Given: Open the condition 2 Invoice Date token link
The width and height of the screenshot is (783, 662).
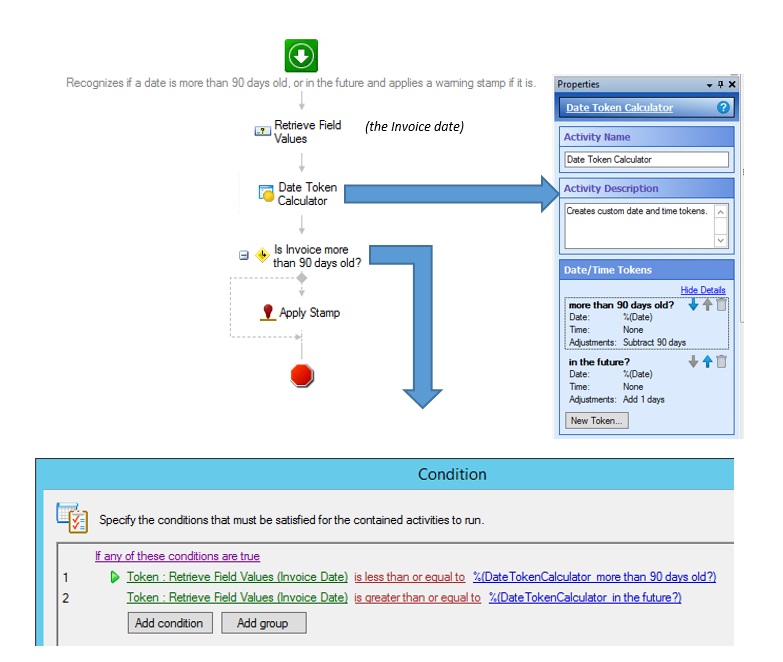Looking at the screenshot, I should pyautogui.click(x=237, y=598).
